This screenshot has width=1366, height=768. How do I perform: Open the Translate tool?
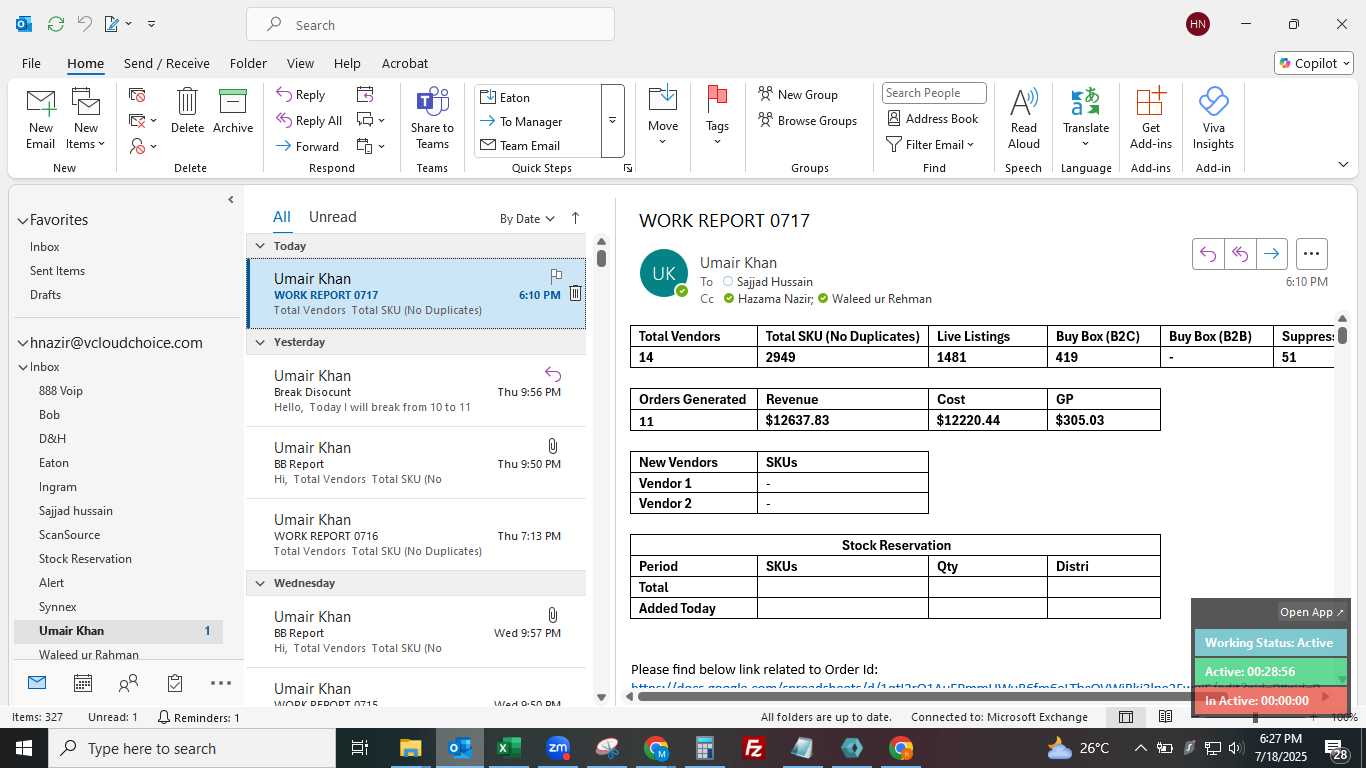(1086, 119)
